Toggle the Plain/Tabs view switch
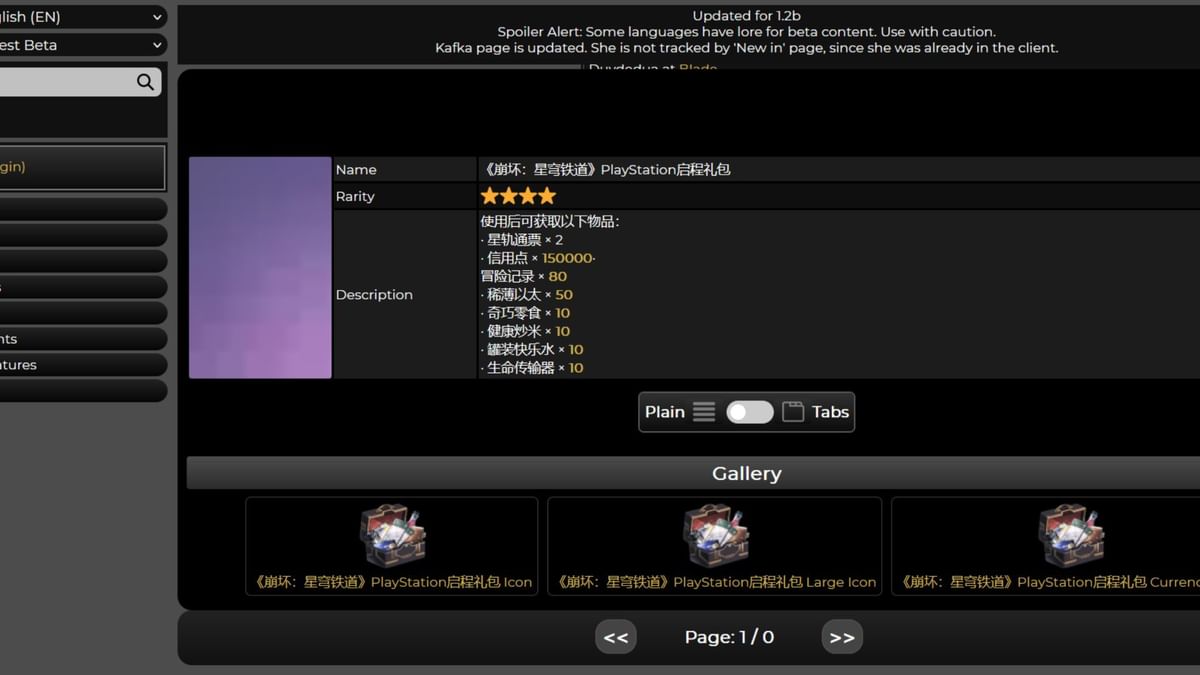Screen dimensions: 1200x675 tap(749, 411)
